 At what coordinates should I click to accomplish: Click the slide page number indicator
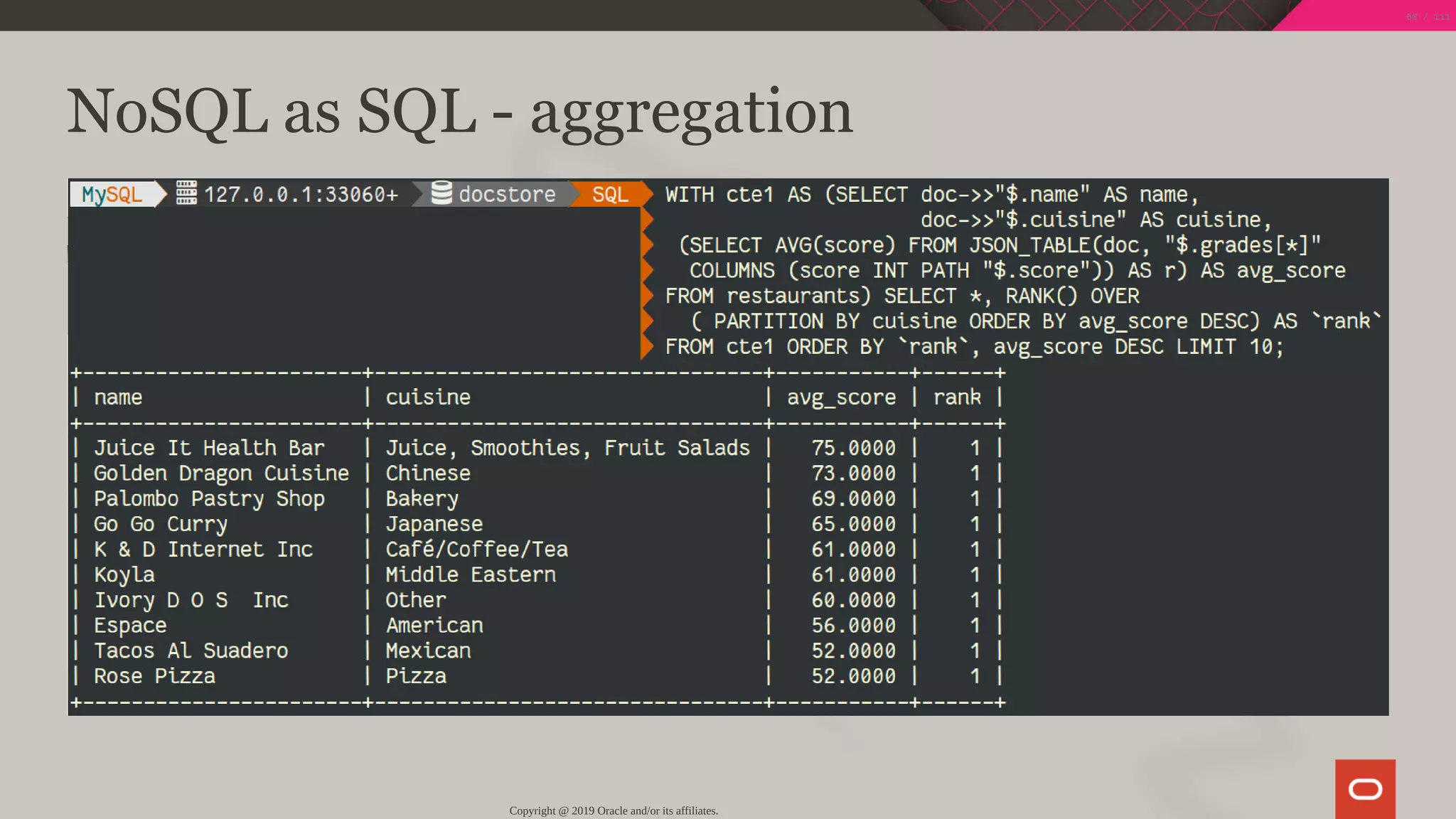pyautogui.click(x=1427, y=16)
